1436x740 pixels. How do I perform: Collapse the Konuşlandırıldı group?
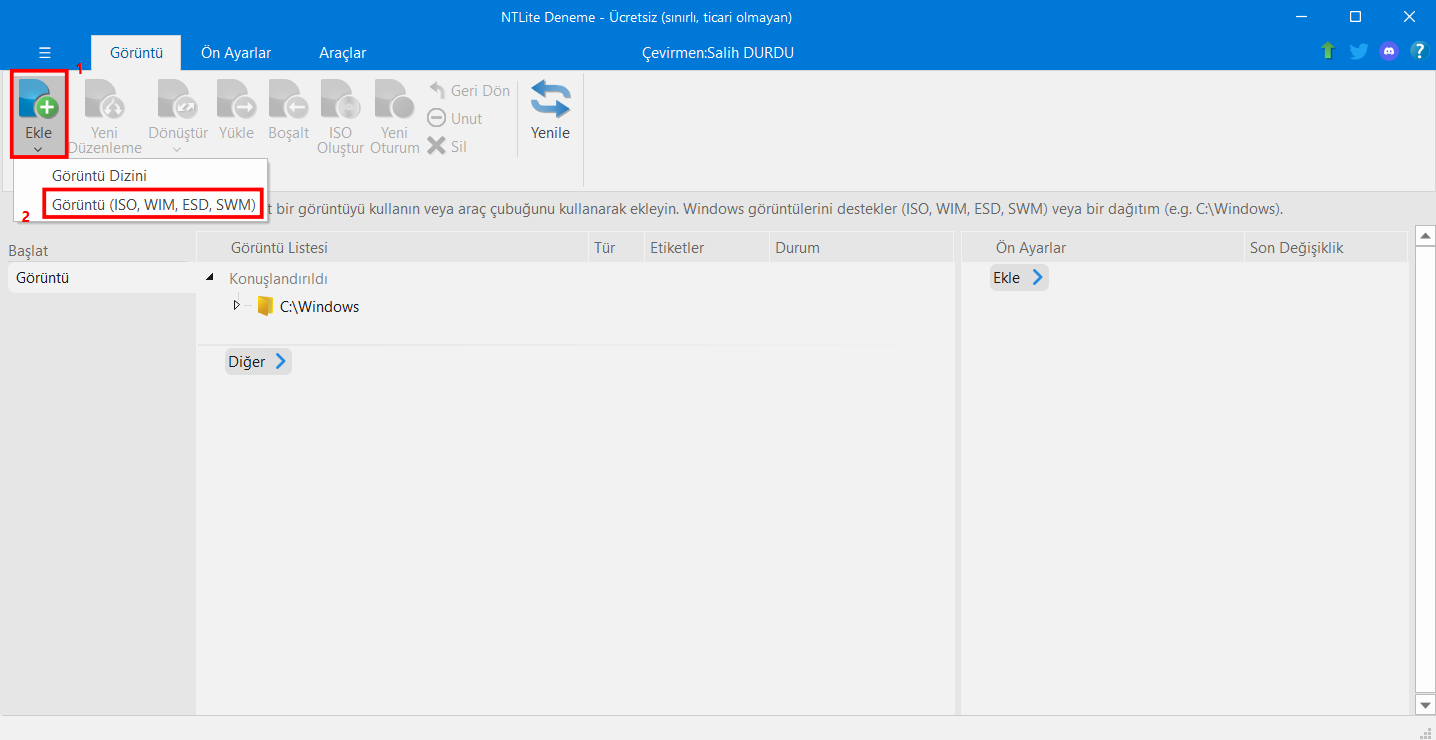[209, 278]
